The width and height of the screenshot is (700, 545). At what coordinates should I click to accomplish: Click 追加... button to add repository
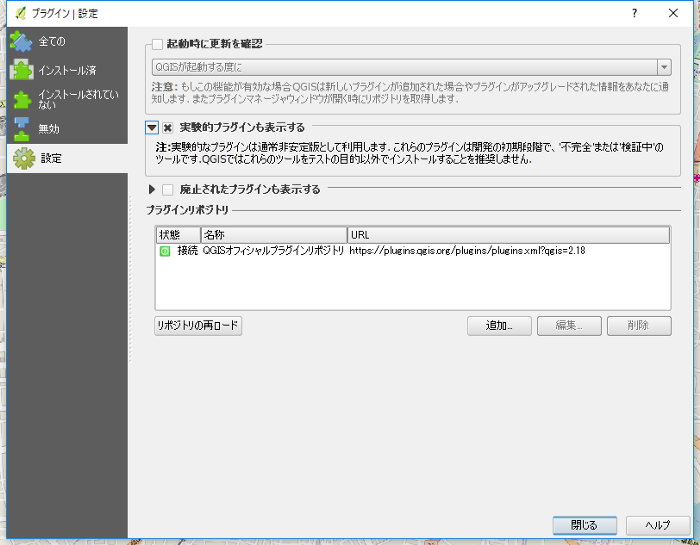point(499,326)
